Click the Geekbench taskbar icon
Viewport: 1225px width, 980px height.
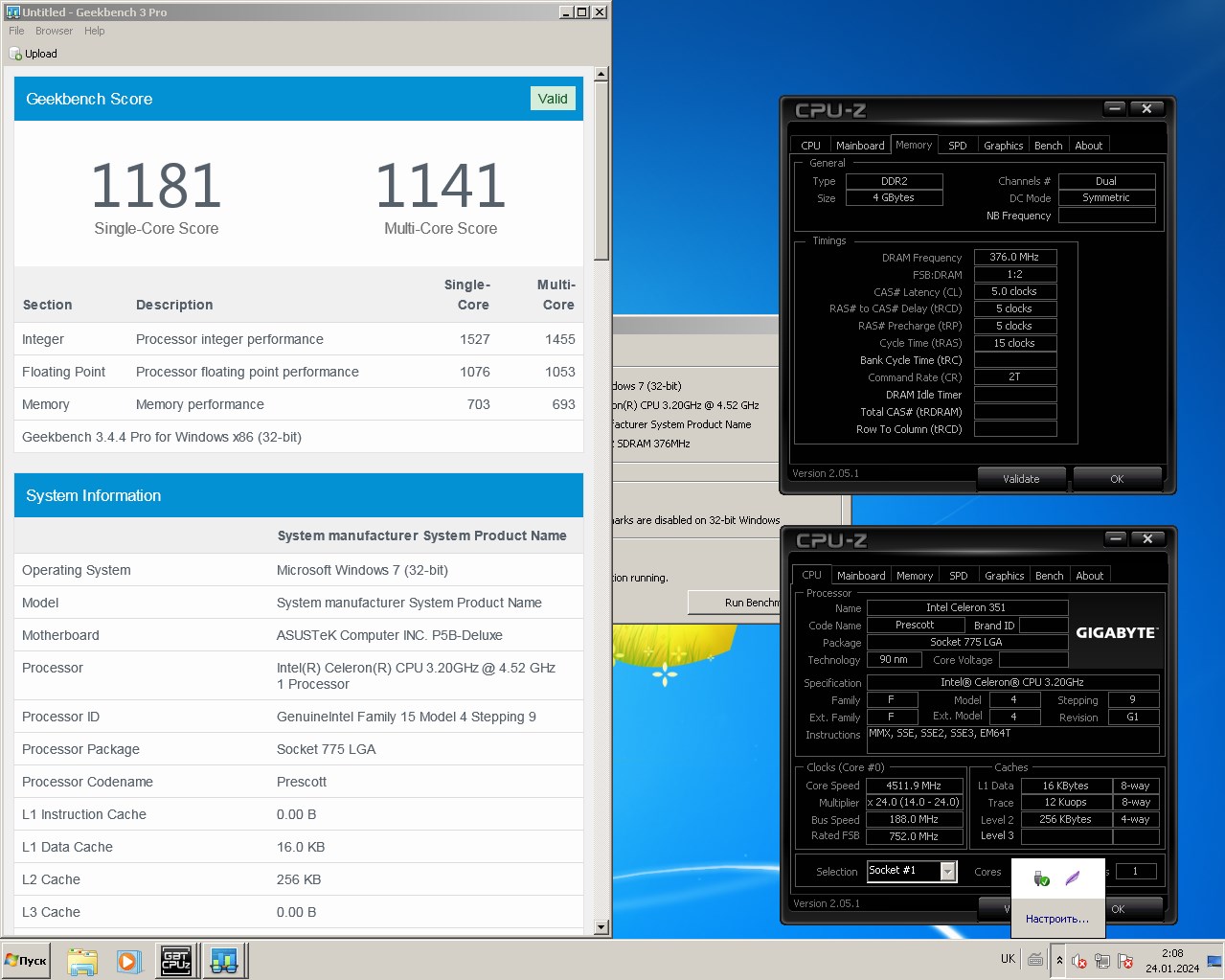(x=225, y=961)
